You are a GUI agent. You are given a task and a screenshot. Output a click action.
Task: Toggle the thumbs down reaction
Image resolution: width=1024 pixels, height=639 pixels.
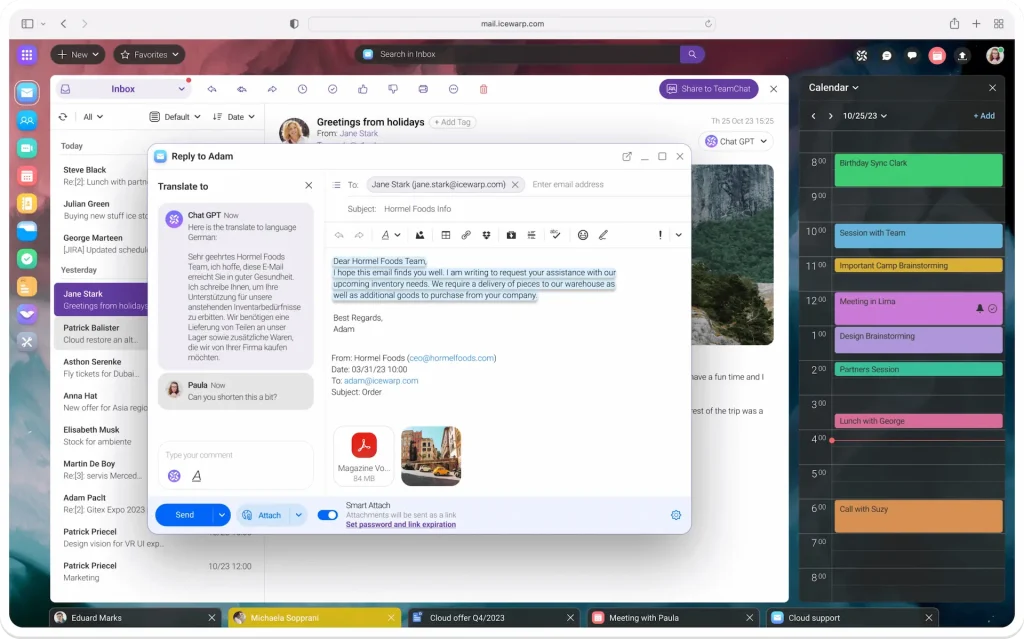coord(393,89)
